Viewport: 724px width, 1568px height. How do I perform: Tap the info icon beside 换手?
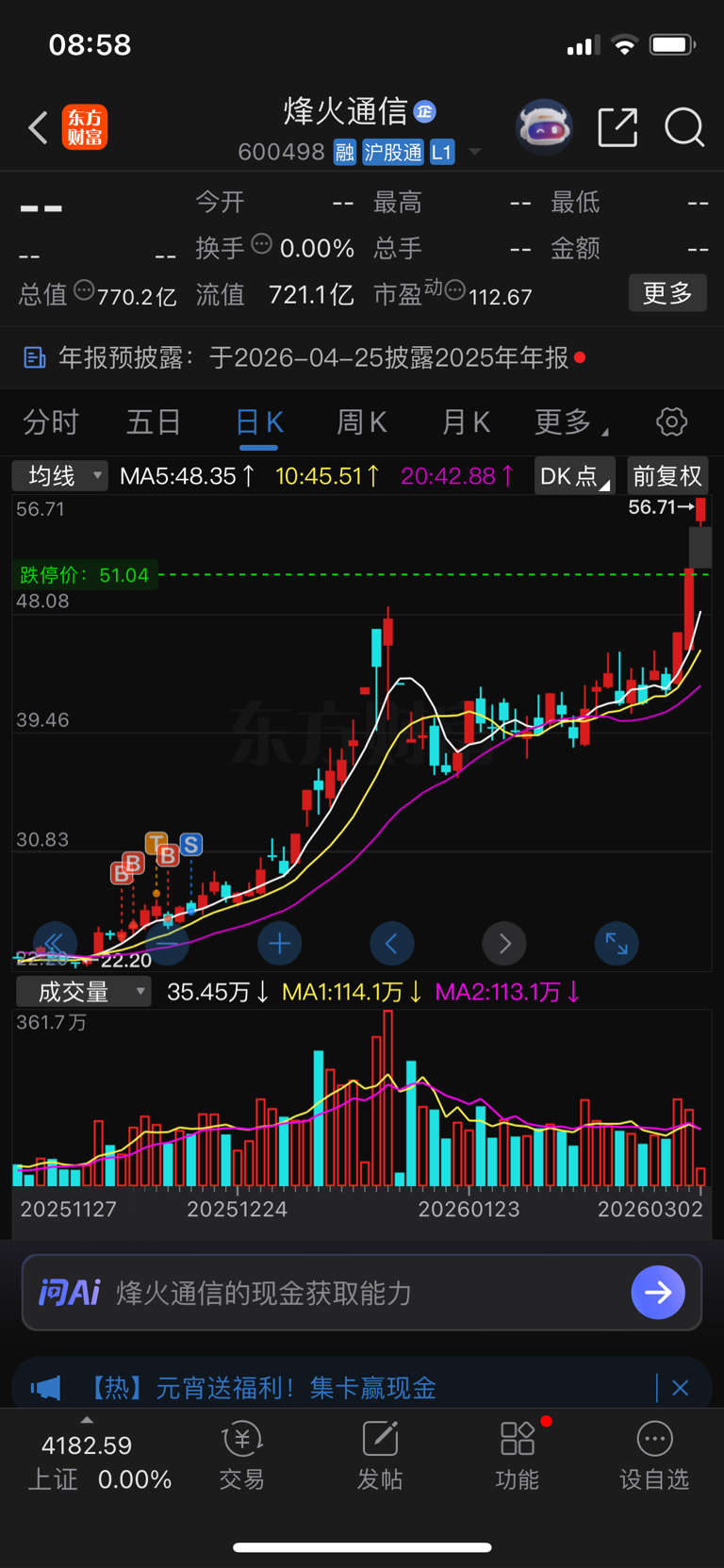(x=262, y=244)
